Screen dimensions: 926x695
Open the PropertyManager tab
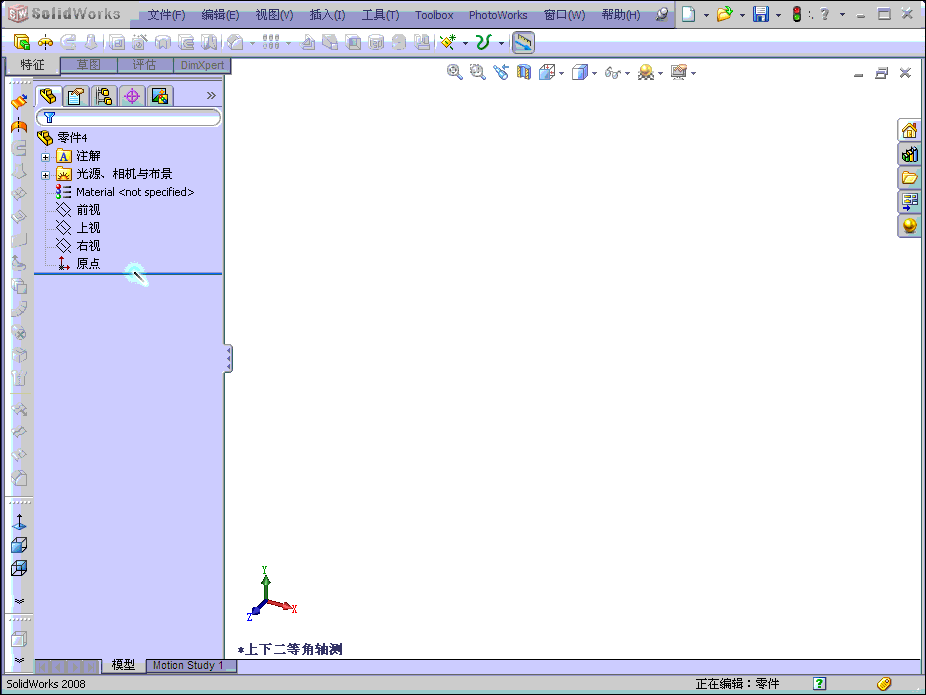tap(76, 96)
